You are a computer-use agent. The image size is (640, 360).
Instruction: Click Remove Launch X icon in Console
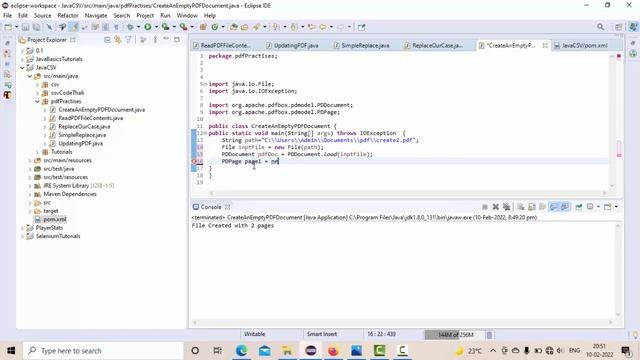496,207
